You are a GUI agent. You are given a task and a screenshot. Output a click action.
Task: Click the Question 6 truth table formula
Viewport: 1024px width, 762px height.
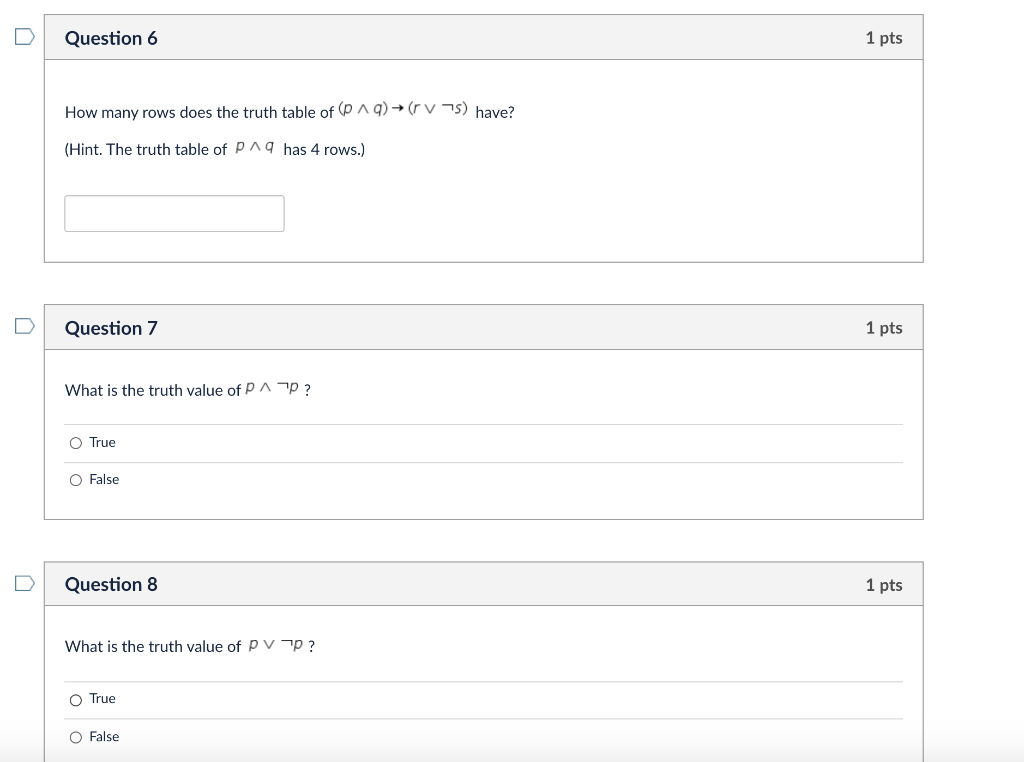point(404,110)
